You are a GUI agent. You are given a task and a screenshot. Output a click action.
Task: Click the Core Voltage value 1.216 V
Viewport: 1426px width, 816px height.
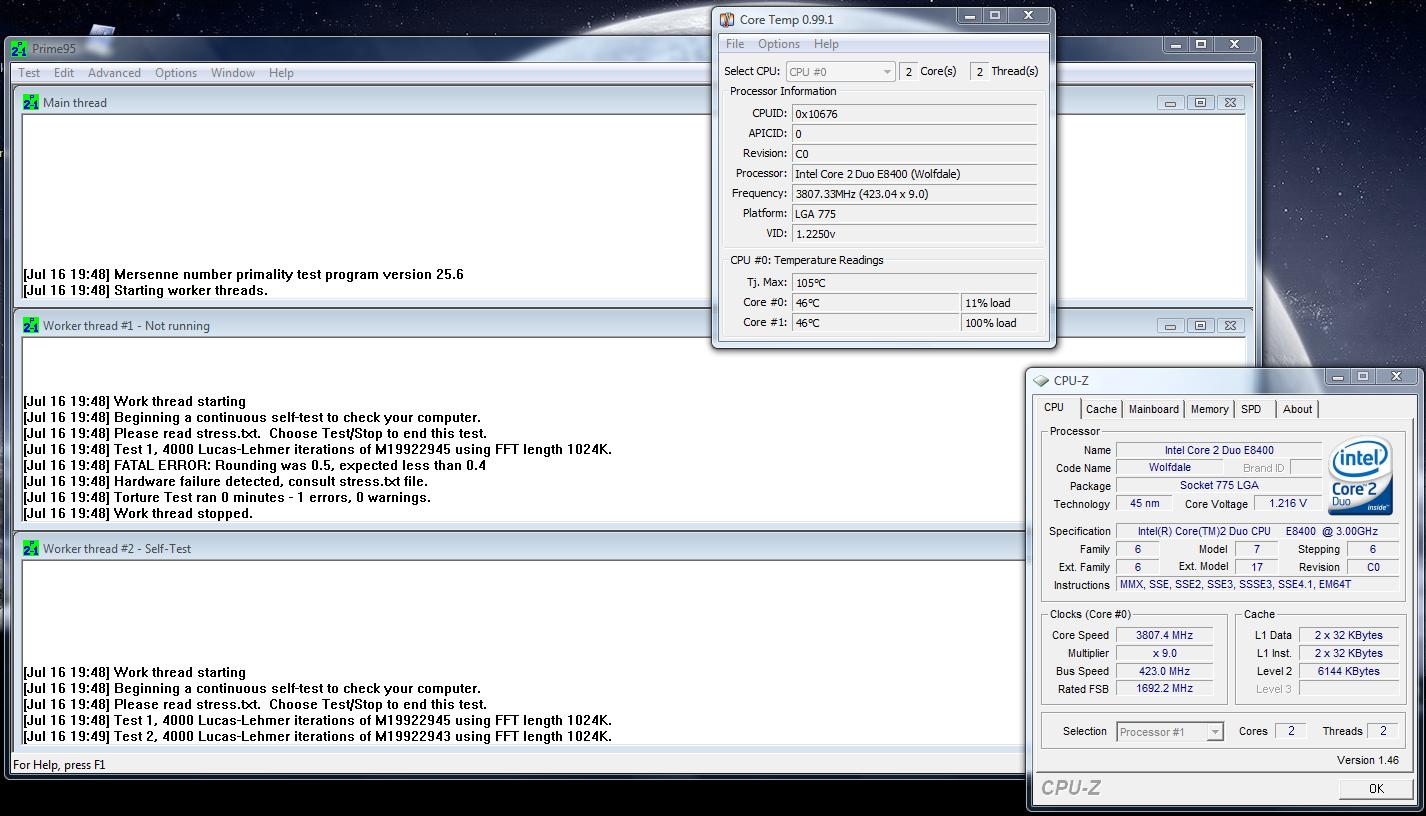coord(1286,504)
